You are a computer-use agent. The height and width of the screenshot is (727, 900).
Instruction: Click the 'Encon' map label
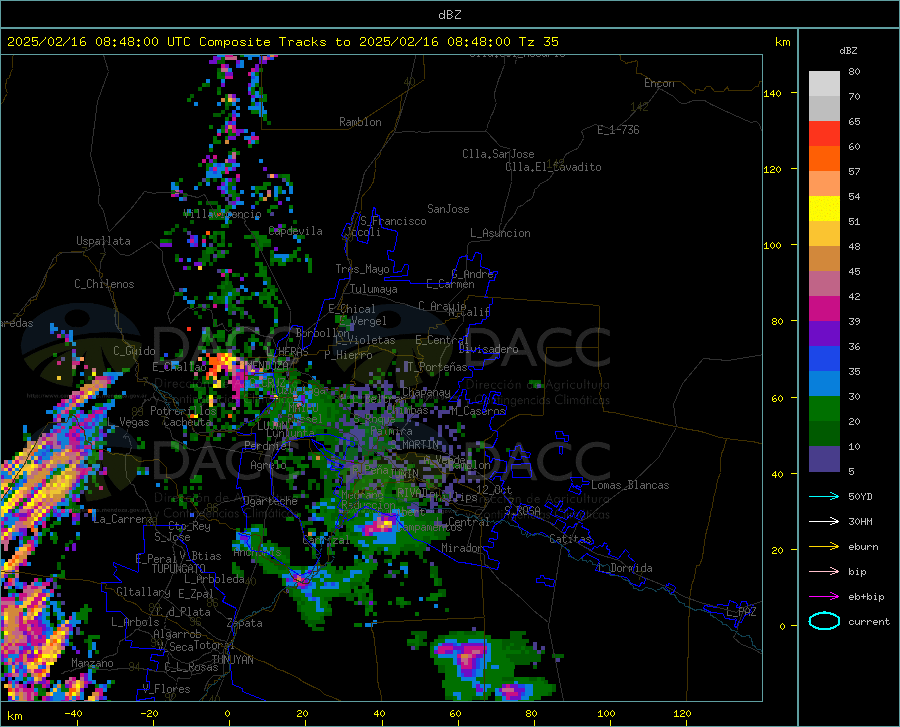point(659,83)
